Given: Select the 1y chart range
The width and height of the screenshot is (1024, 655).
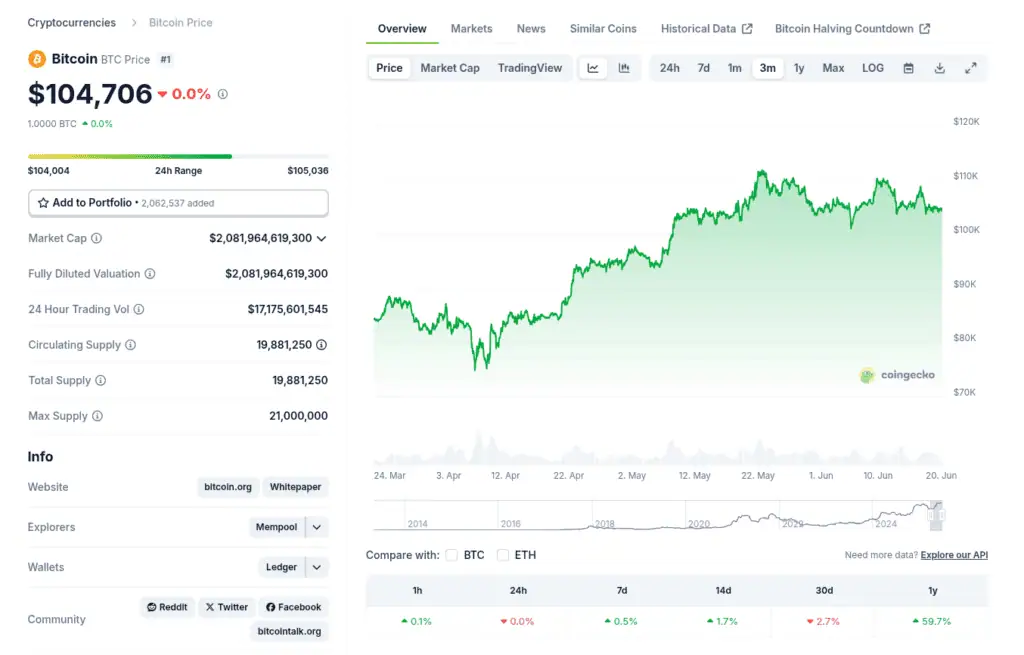Looking at the screenshot, I should (799, 68).
